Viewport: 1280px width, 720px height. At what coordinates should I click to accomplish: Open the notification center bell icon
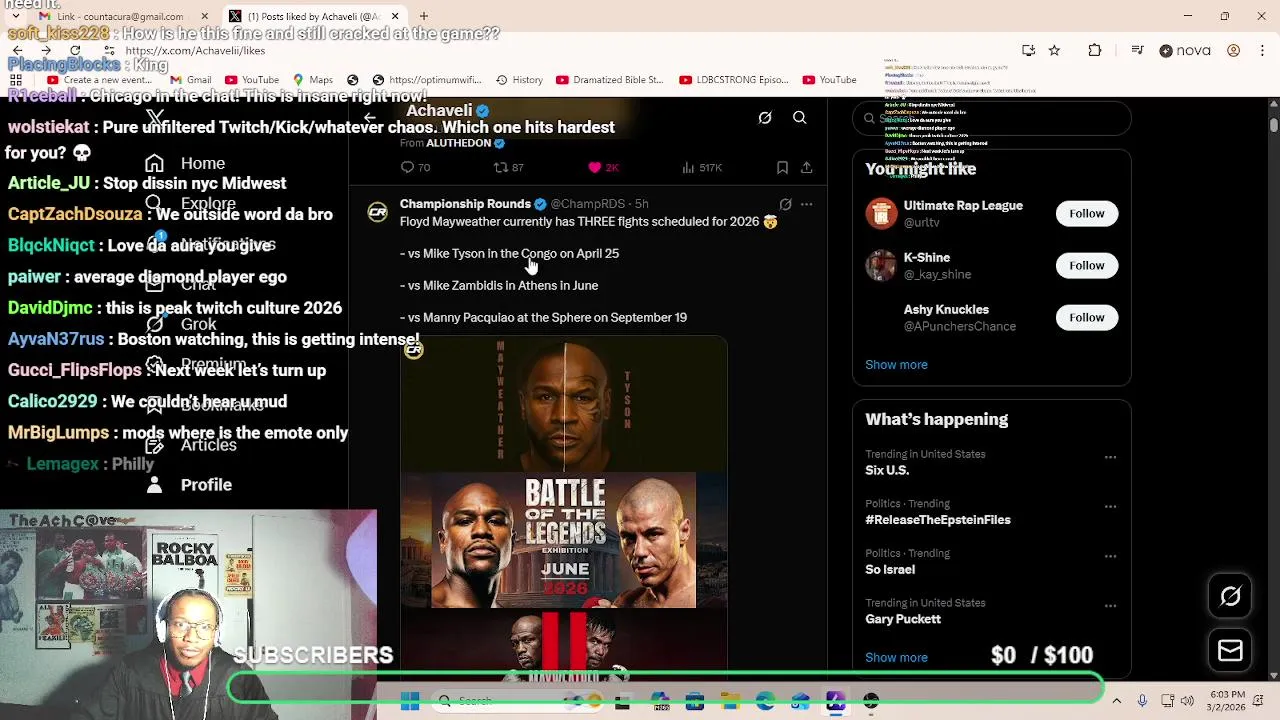click(x=1260, y=701)
